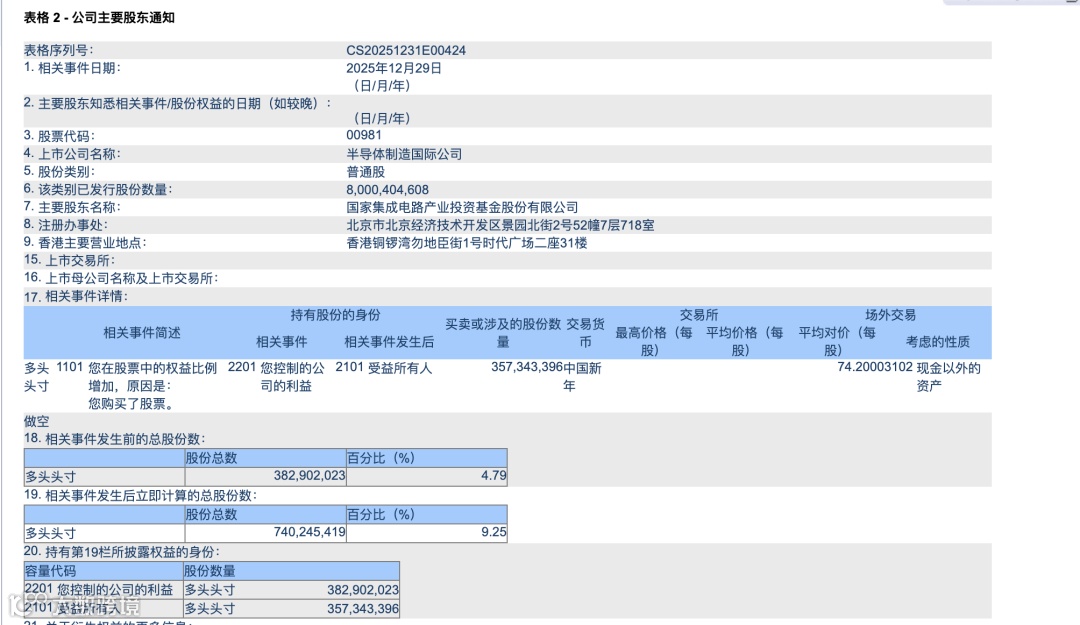Click the 股份数量 column header
This screenshot has height=625, width=1080.
pyautogui.click(x=210, y=571)
